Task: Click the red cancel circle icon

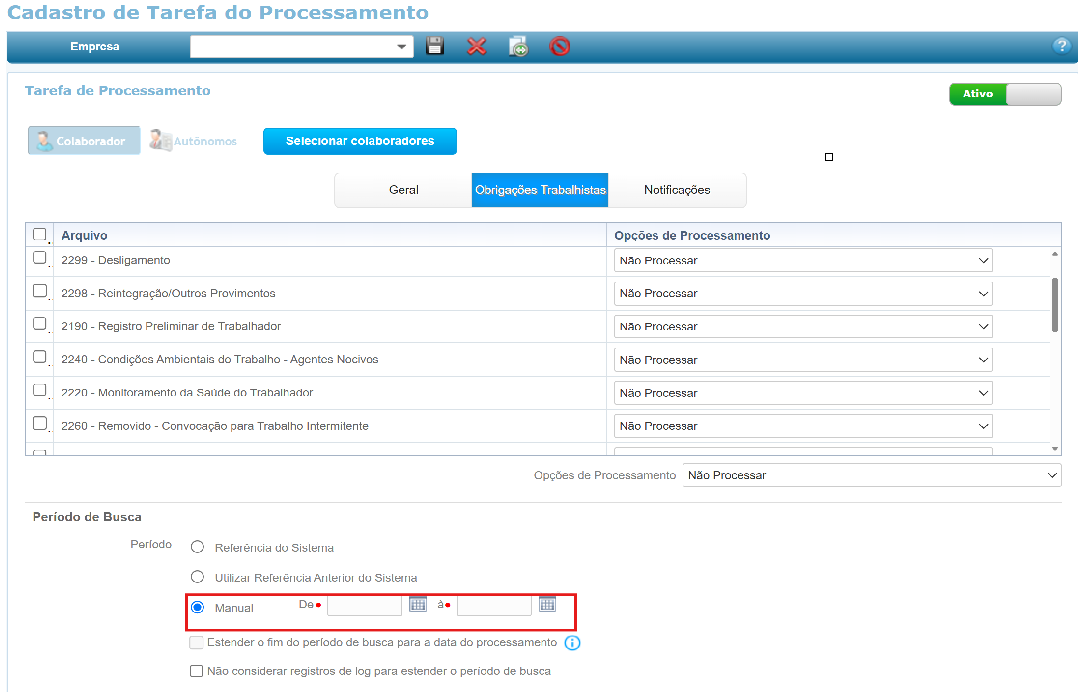Action: [x=560, y=46]
